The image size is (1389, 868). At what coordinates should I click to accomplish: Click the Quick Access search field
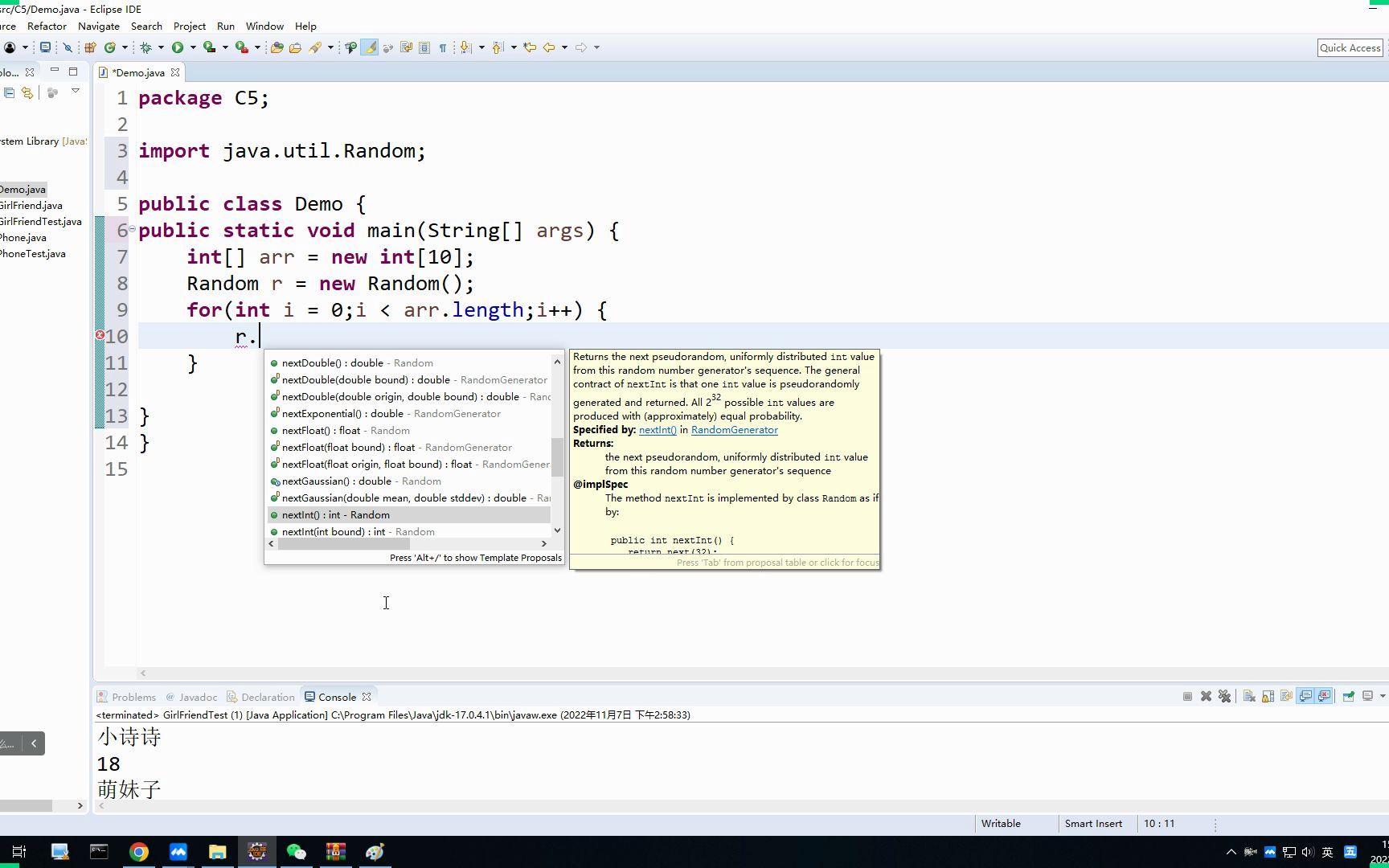click(1350, 47)
